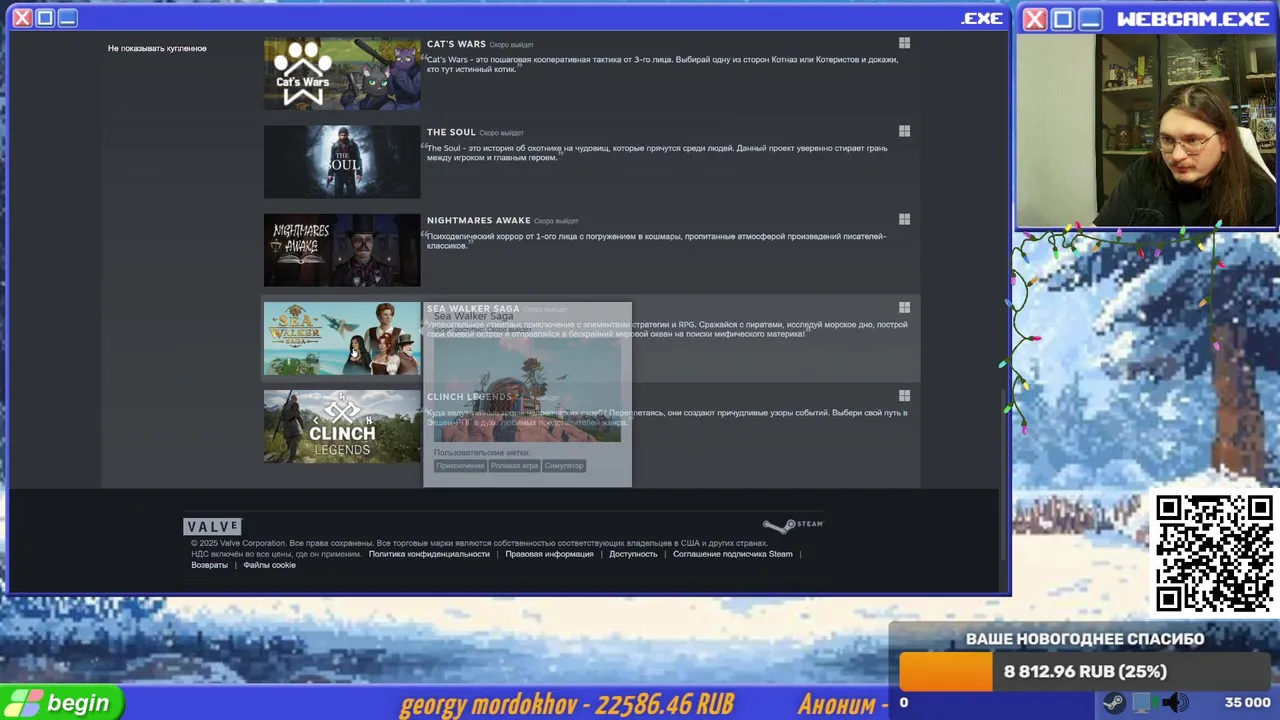Click the Windows icon on Sea Walker Saga row
This screenshot has width=1280, height=720.
pyautogui.click(x=904, y=307)
